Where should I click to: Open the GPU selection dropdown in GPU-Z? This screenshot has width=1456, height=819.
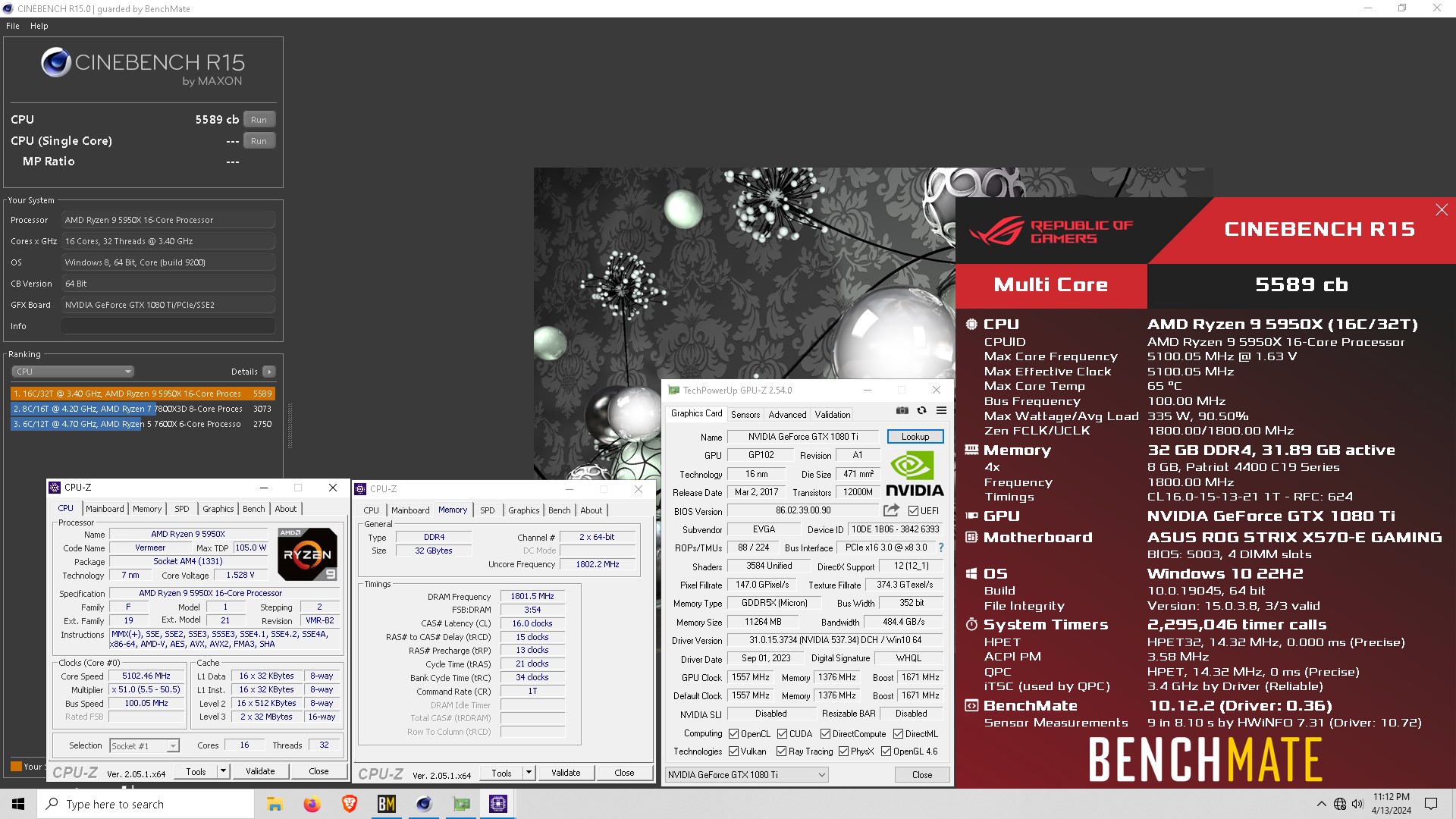pyautogui.click(x=746, y=775)
